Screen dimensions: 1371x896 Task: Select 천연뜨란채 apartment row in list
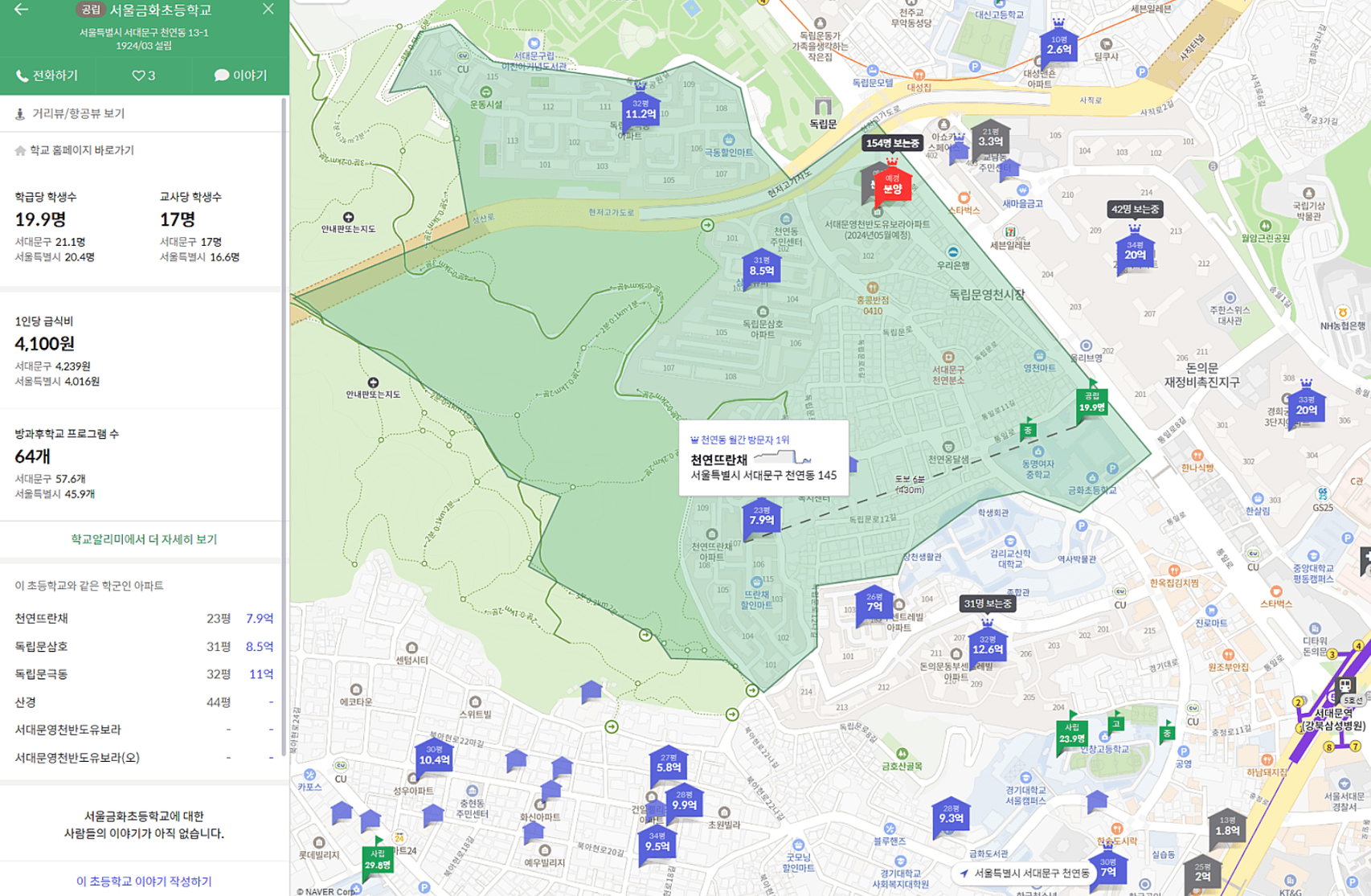pyautogui.click(x=144, y=618)
